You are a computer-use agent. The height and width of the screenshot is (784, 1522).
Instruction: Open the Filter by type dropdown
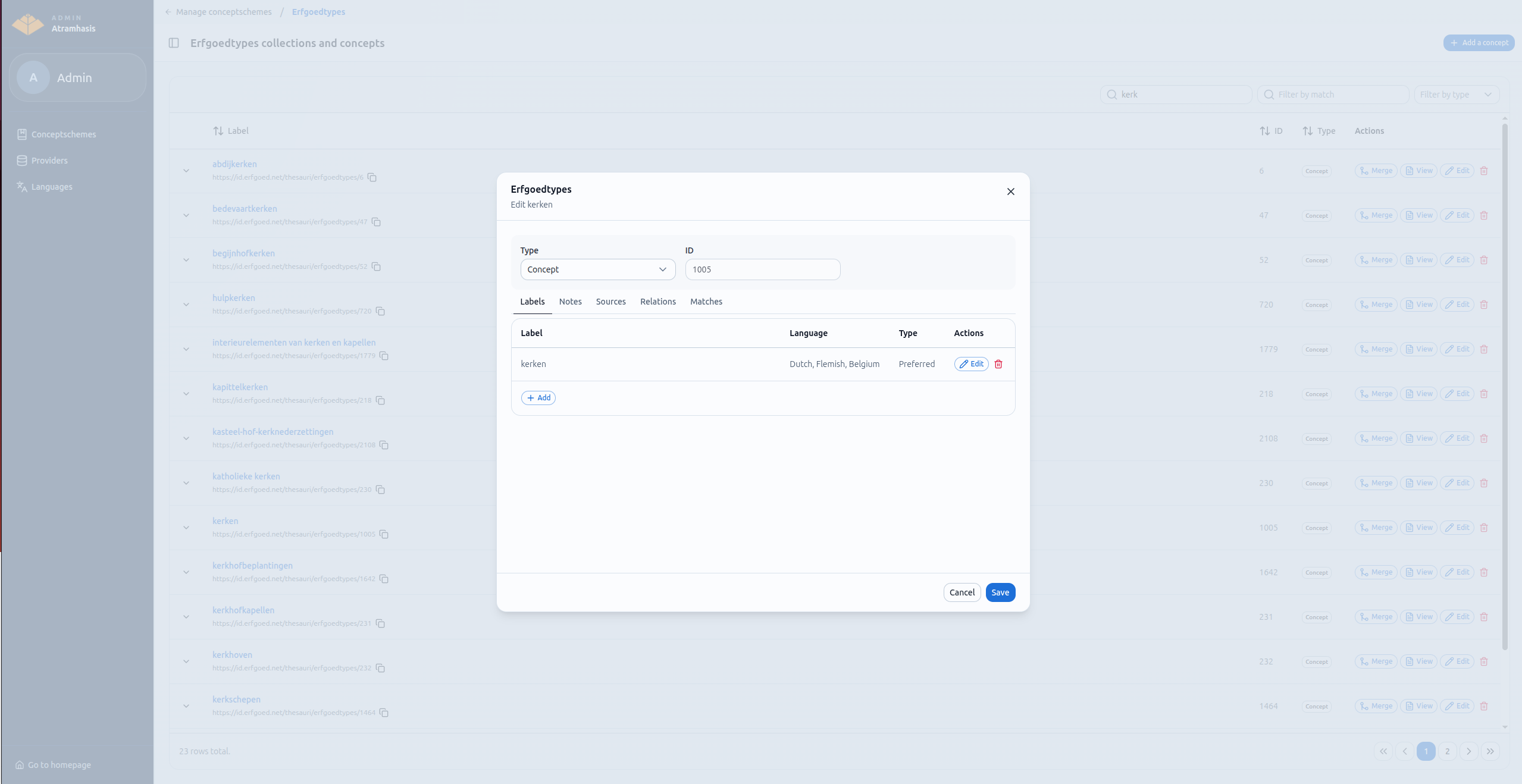[1456, 95]
